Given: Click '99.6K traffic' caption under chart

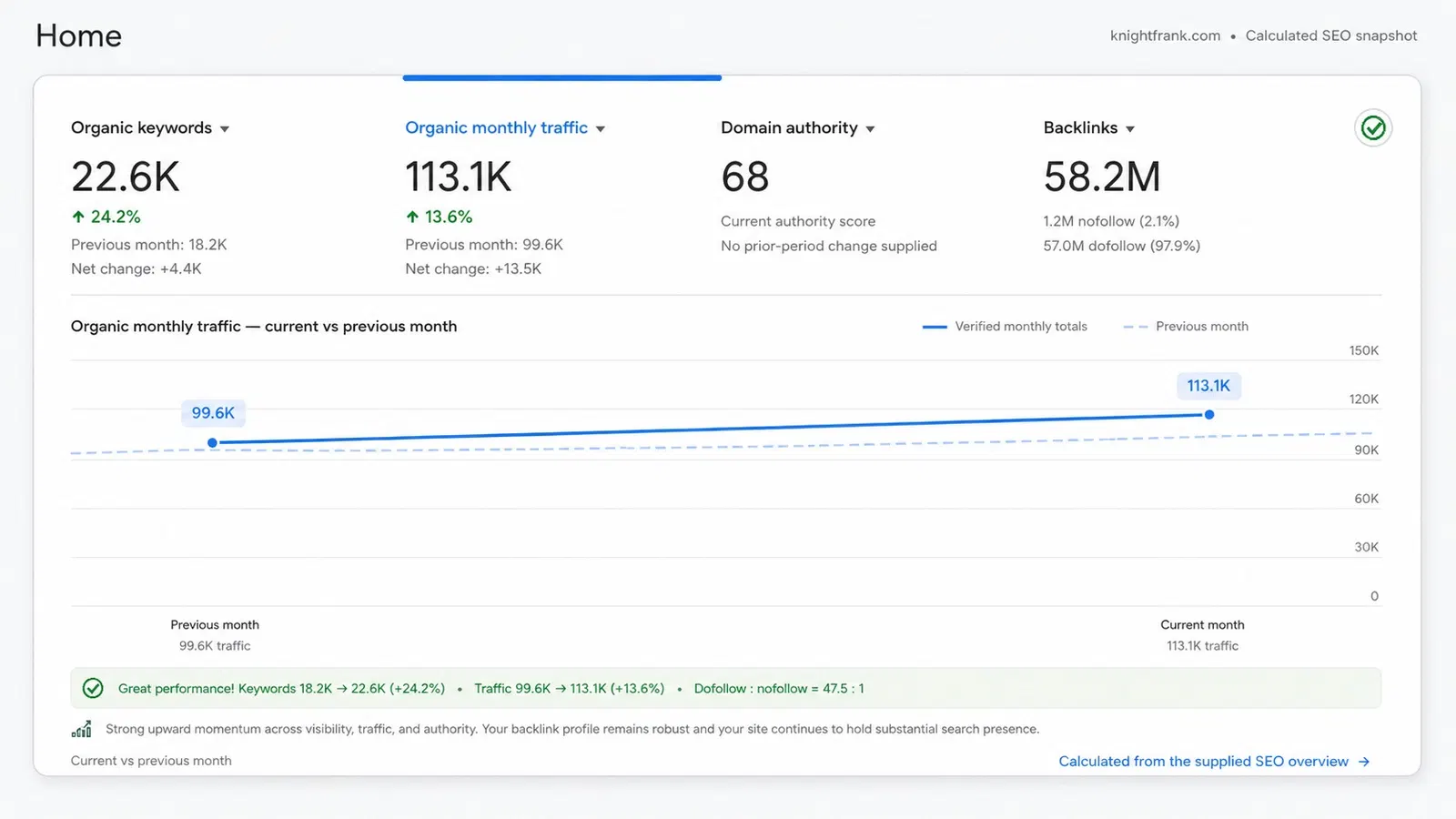Looking at the screenshot, I should pos(215,646).
